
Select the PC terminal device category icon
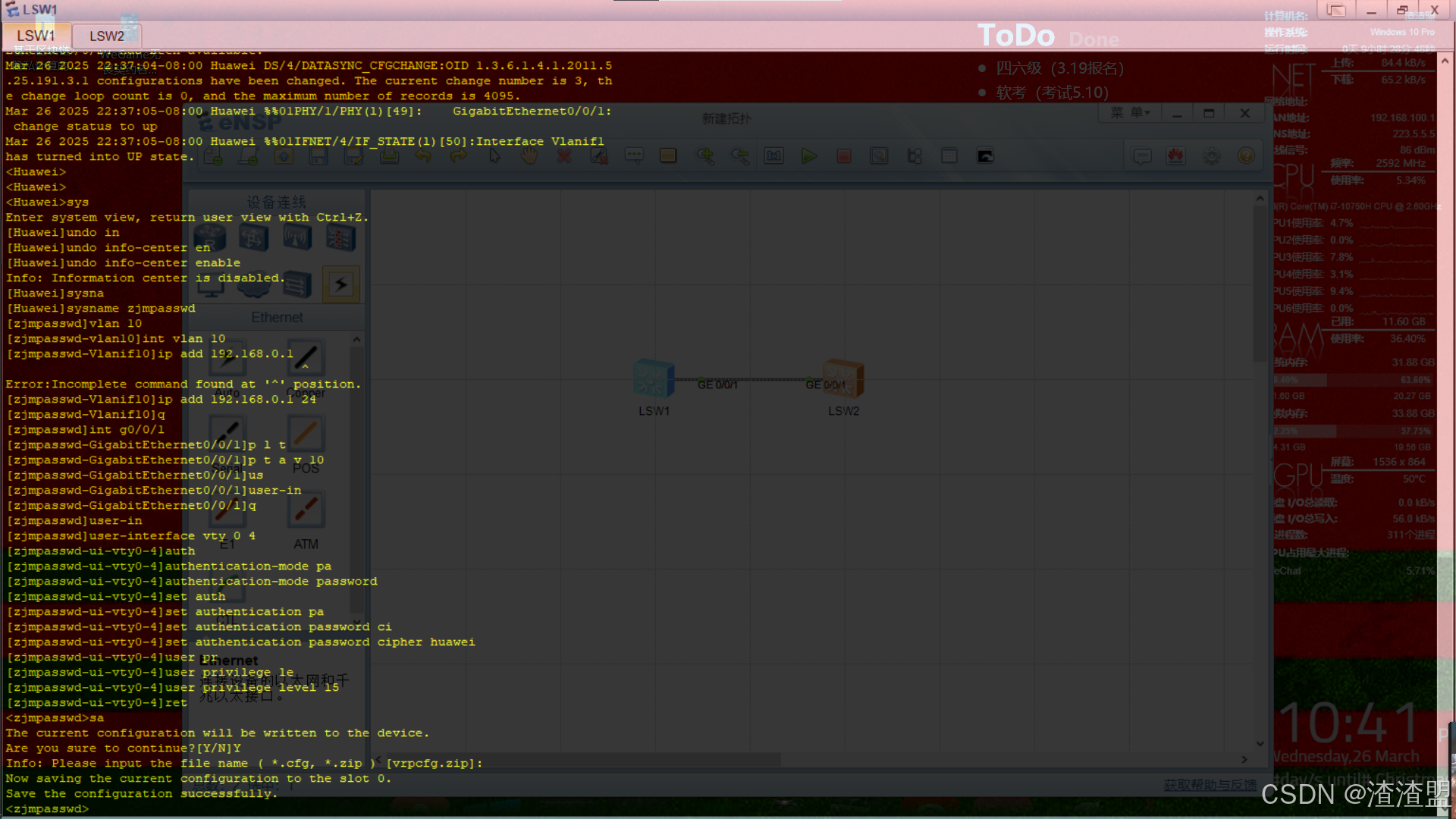(x=210, y=284)
